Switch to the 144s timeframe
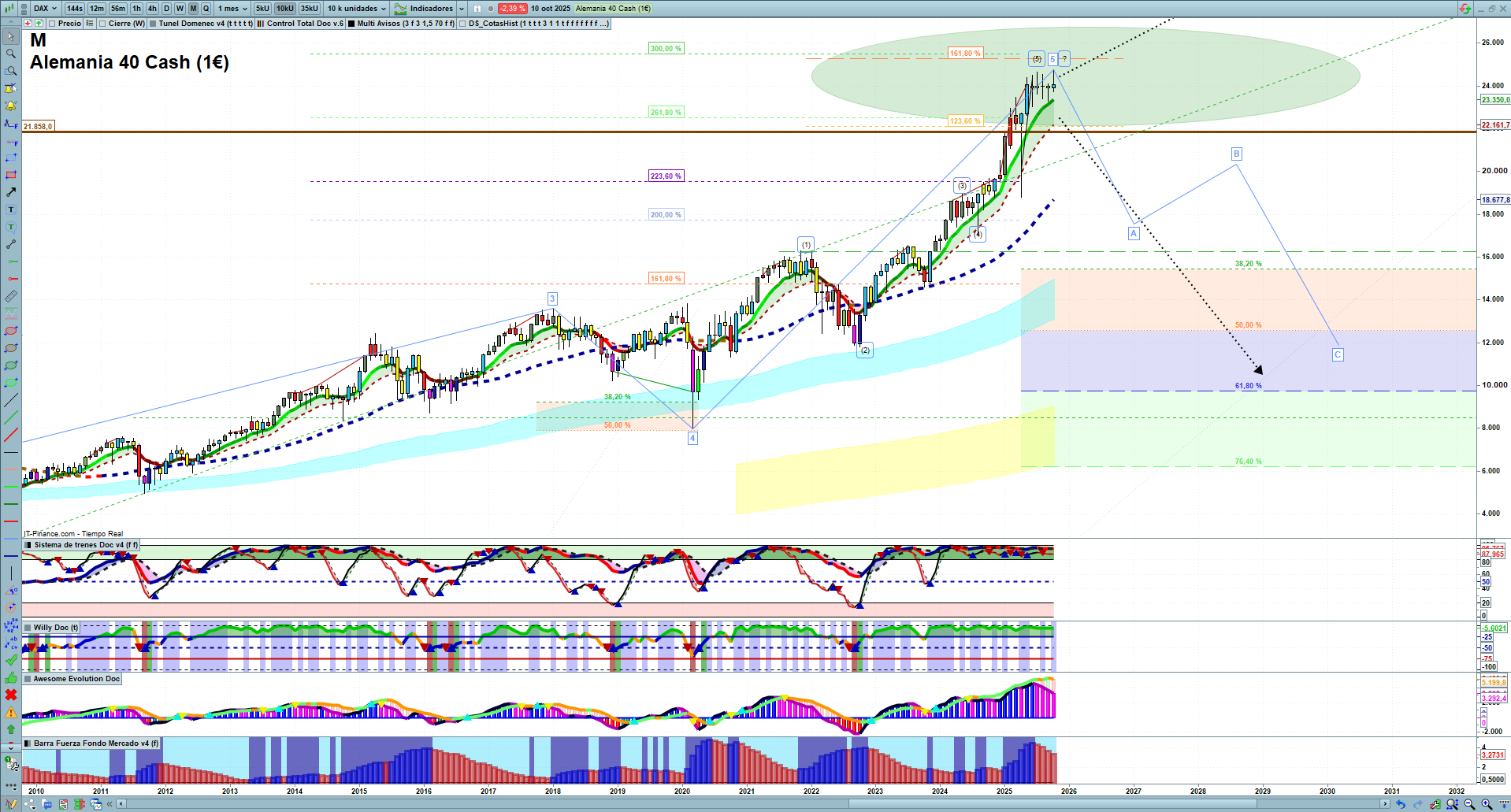 (75, 9)
